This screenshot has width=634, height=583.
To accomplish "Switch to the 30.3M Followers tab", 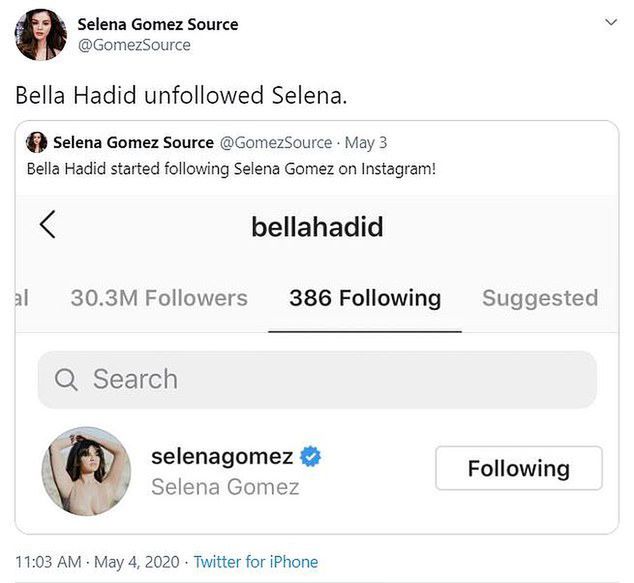I will [159, 298].
